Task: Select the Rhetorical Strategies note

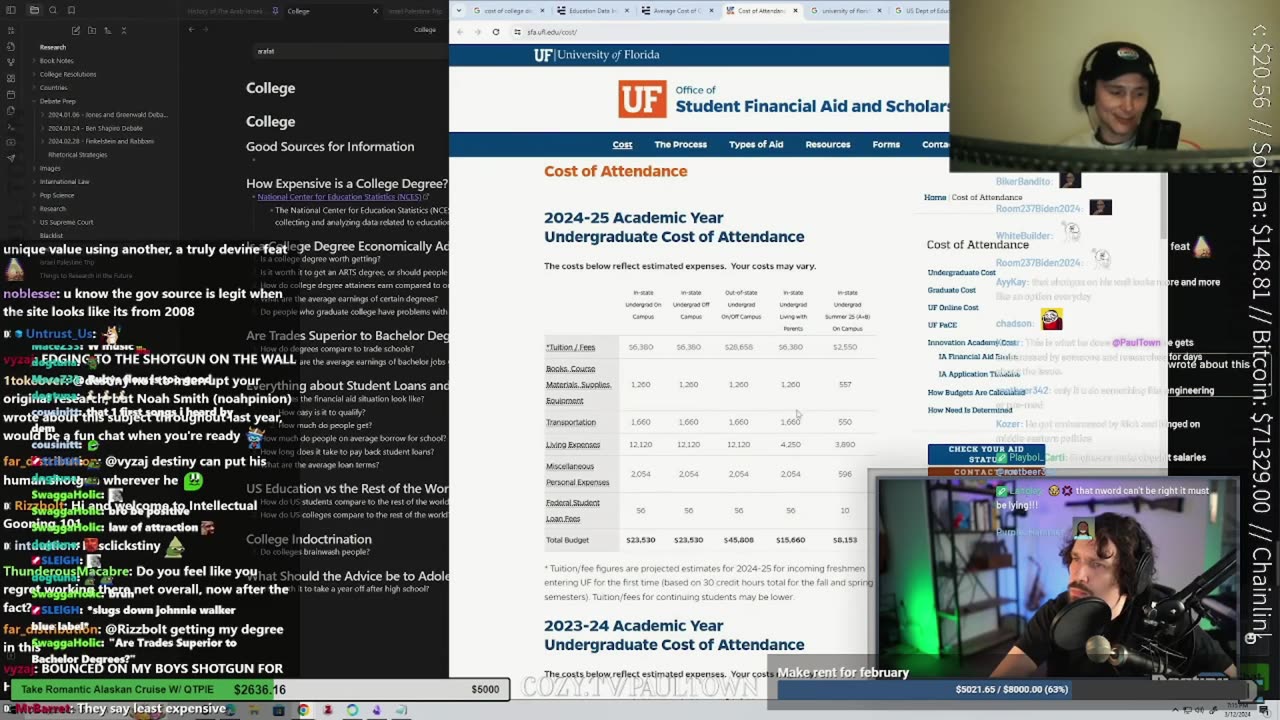Action: (78, 155)
